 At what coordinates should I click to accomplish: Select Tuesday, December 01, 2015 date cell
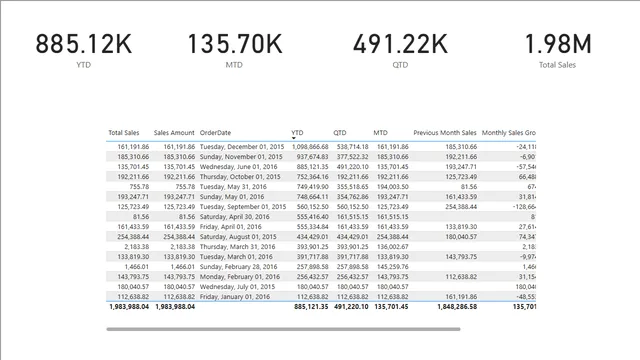242,147
